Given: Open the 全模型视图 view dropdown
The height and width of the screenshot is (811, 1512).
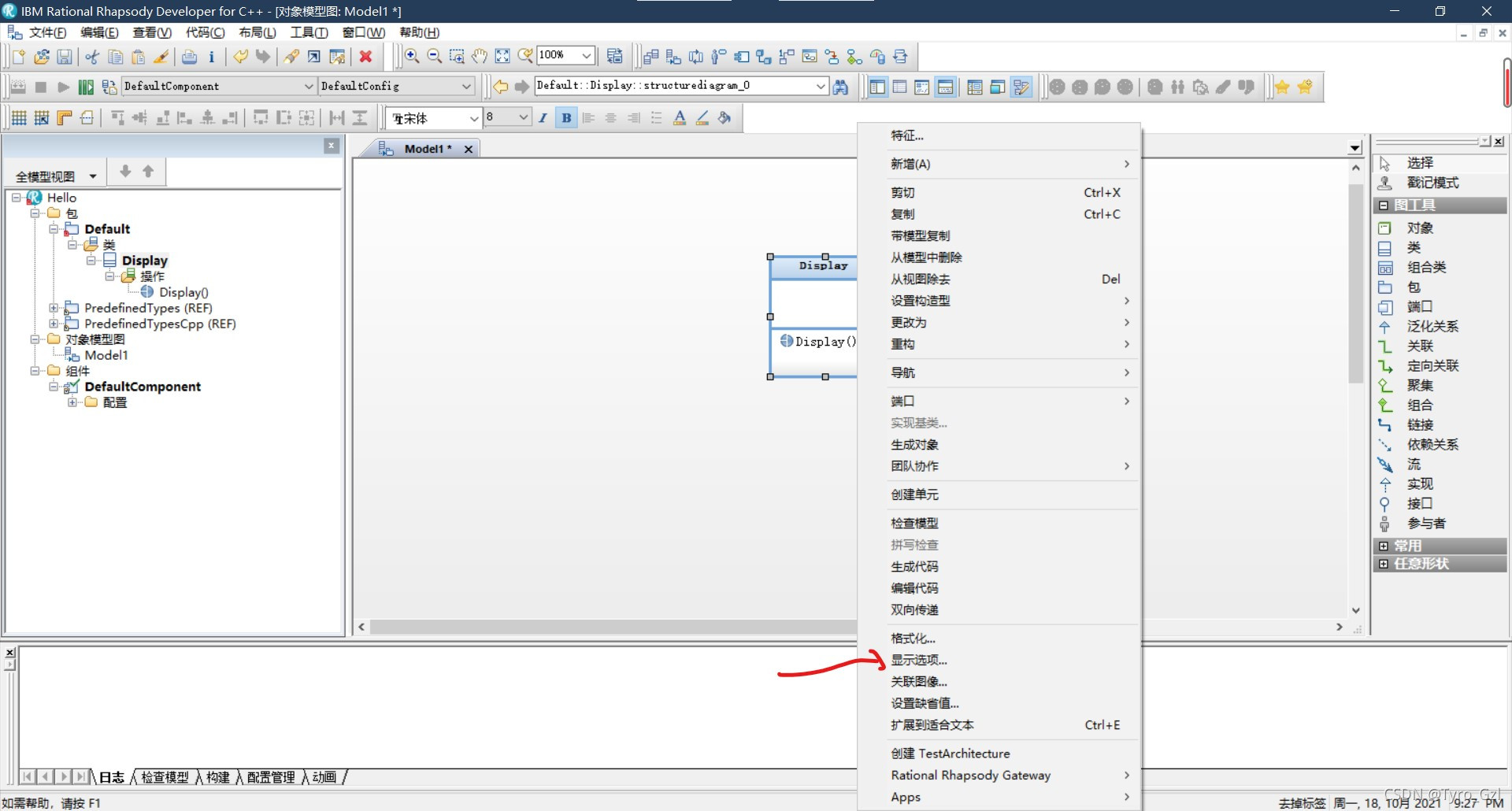Looking at the screenshot, I should coord(93,176).
